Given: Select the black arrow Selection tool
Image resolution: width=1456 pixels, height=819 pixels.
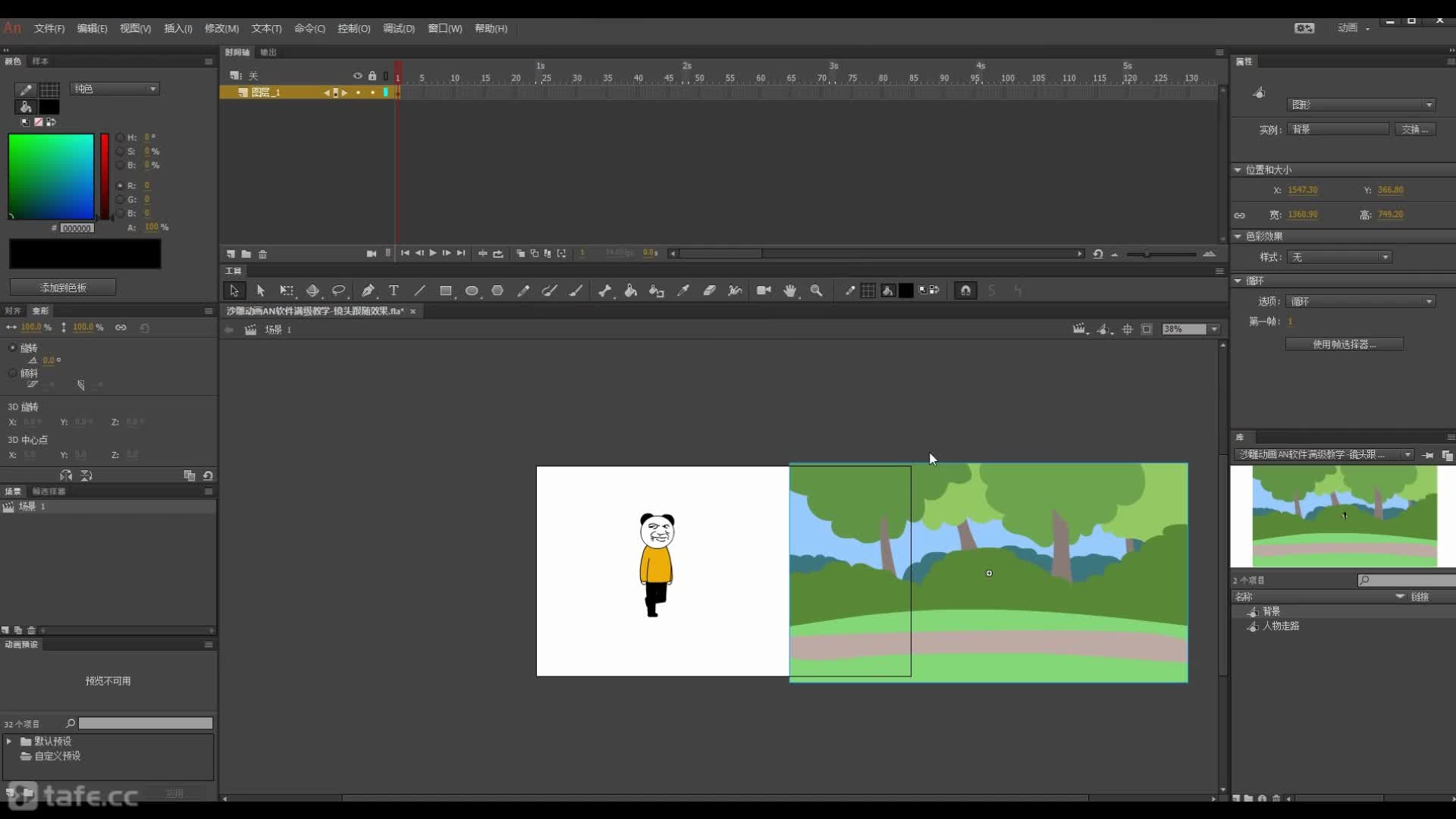Looking at the screenshot, I should click(234, 291).
